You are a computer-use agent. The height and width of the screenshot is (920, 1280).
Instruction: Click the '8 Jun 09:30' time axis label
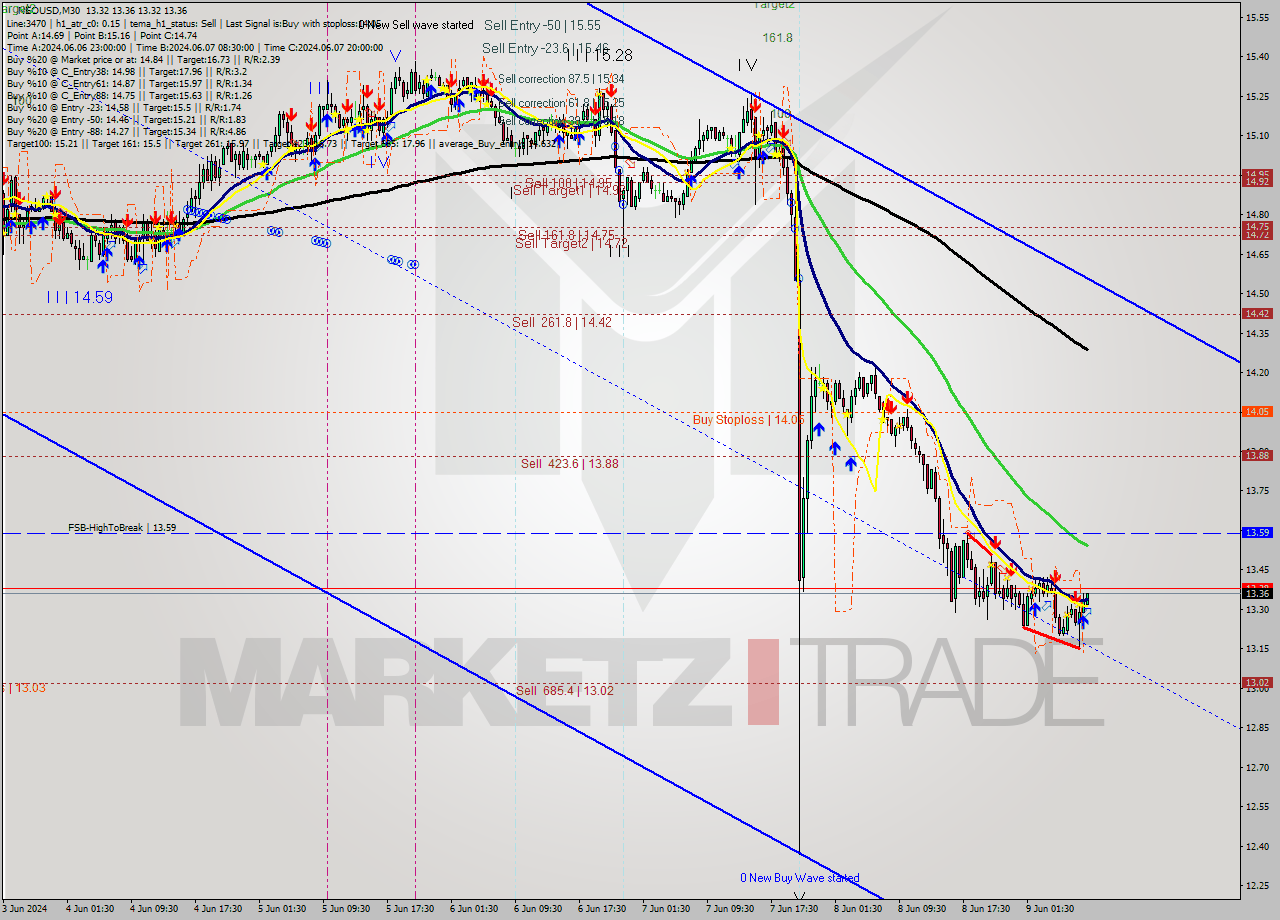point(922,909)
